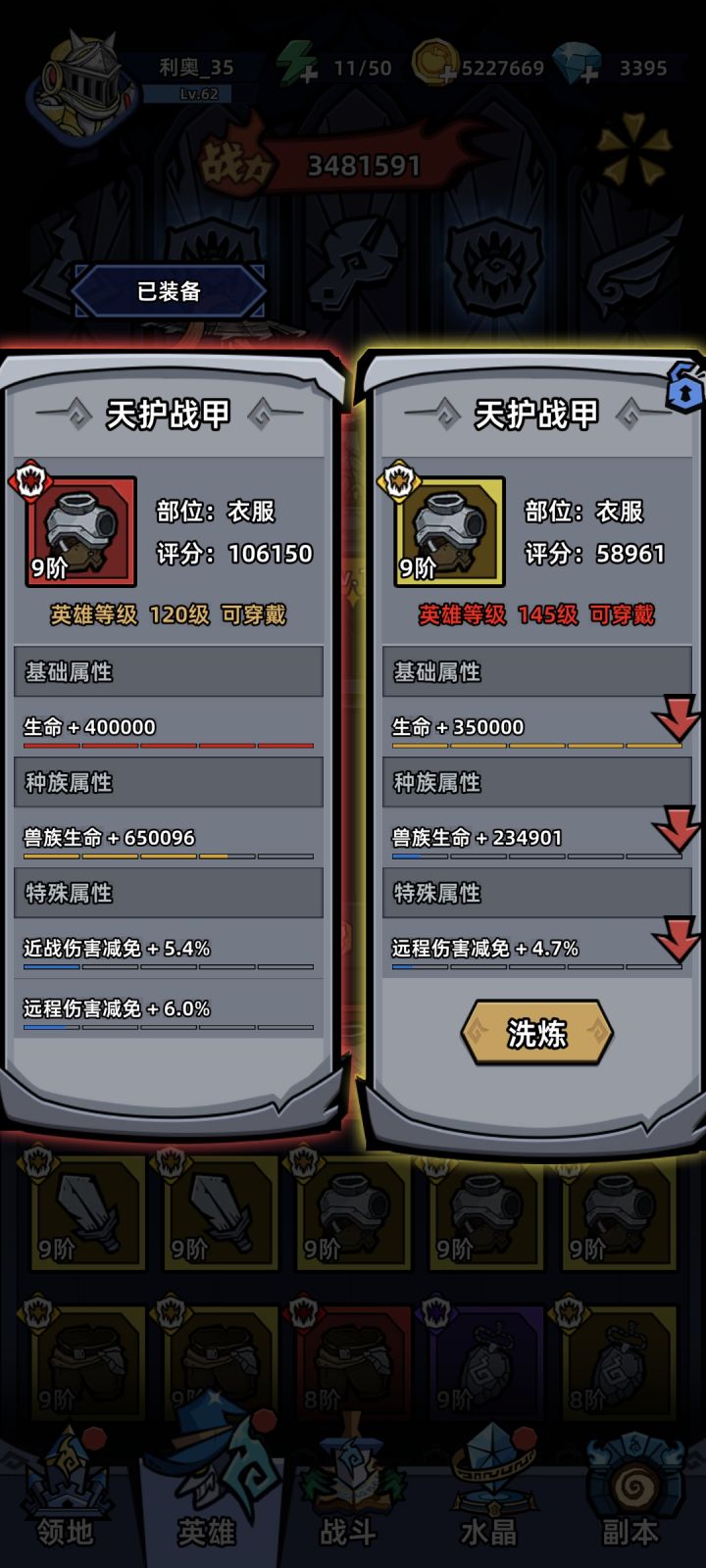Tap the red down arrow beside 生命 +350000
This screenshot has width=706, height=1568.
(x=676, y=718)
